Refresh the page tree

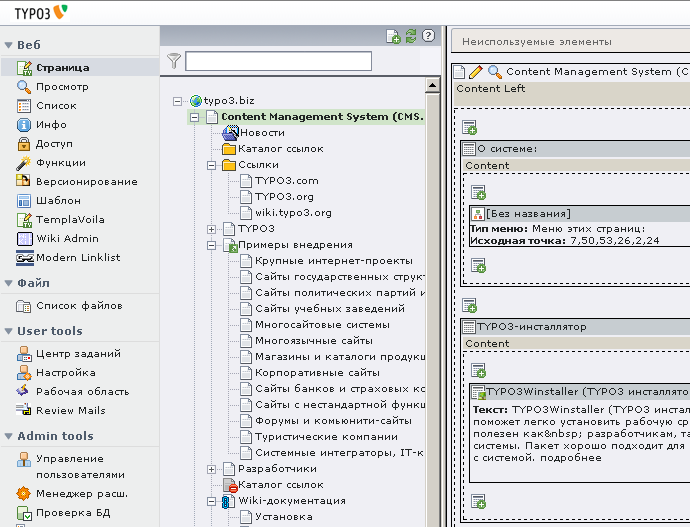tap(411, 36)
